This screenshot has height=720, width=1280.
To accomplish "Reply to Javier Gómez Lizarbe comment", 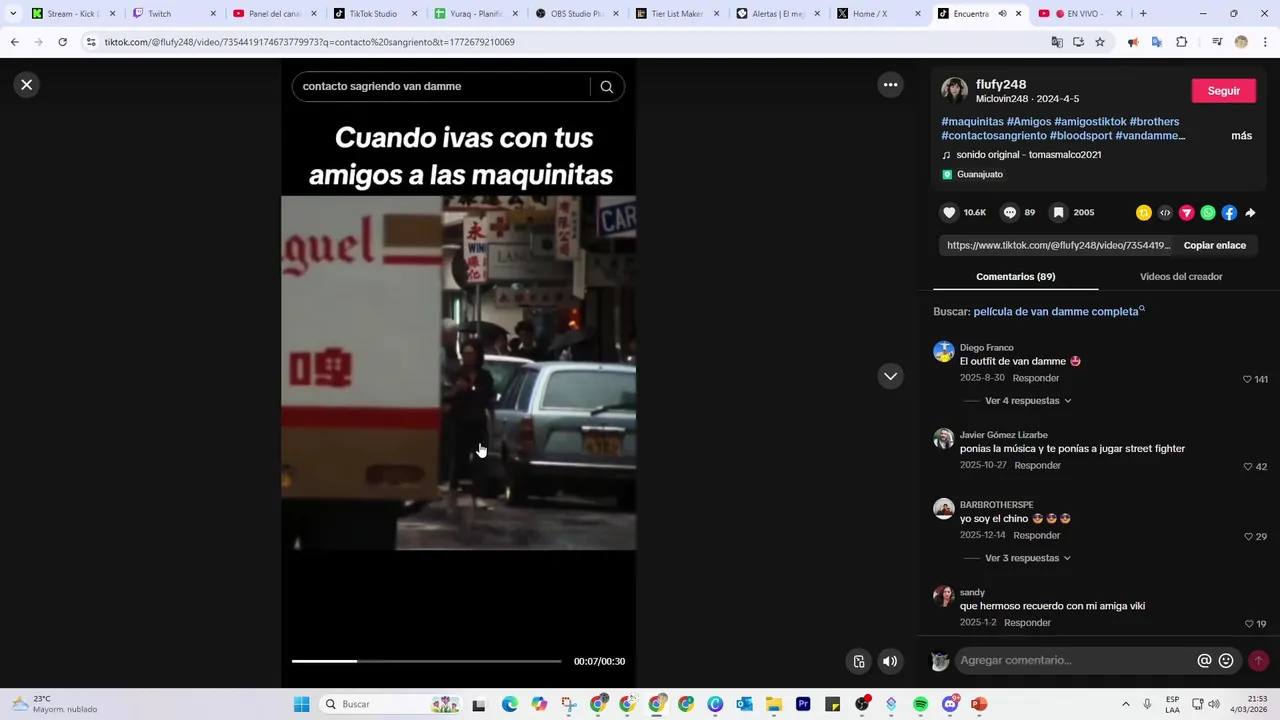I will coord(1038,466).
